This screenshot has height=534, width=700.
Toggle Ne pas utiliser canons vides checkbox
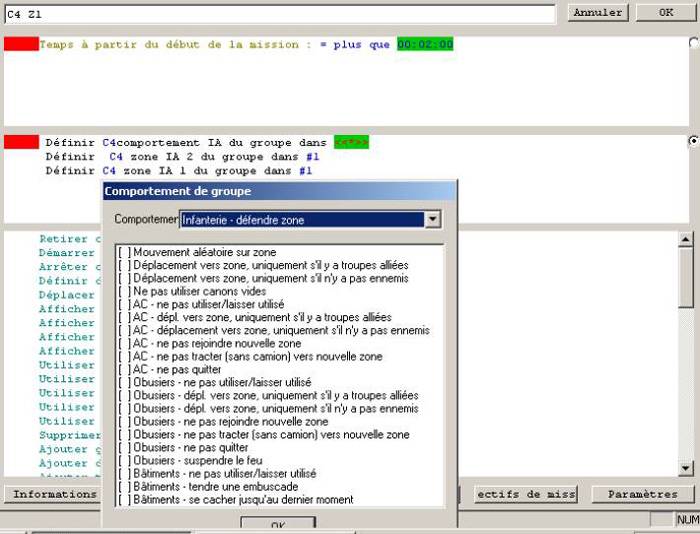(x=124, y=292)
